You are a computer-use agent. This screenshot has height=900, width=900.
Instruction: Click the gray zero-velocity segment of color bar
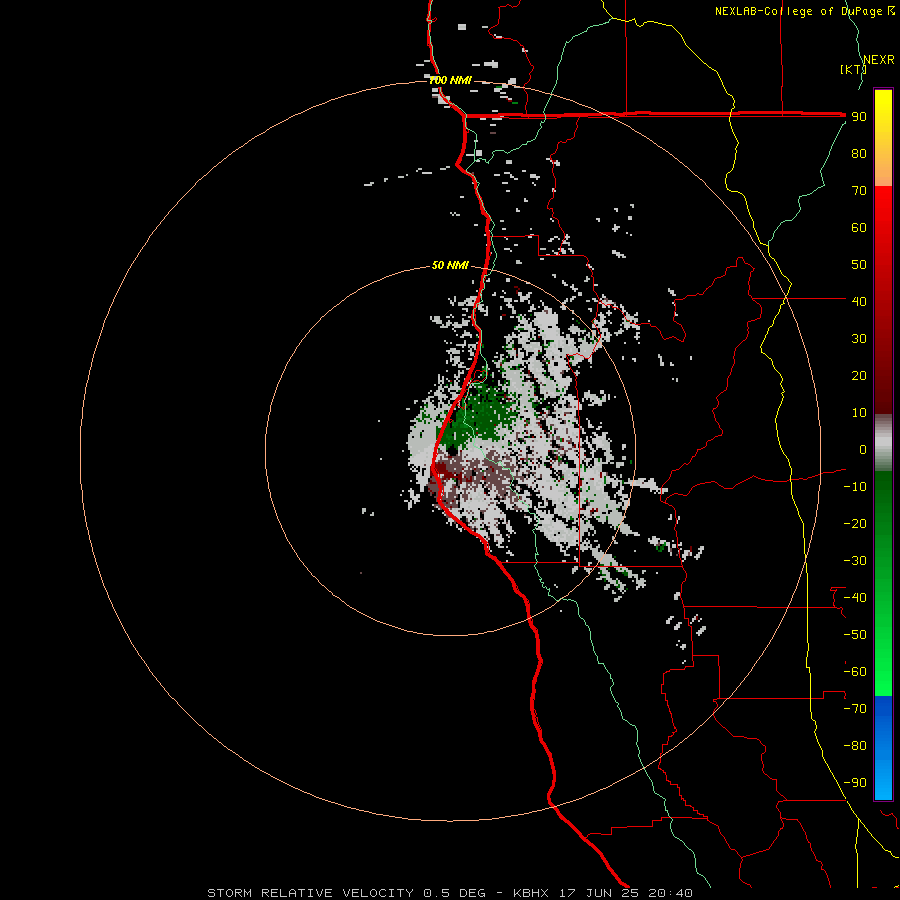883,442
